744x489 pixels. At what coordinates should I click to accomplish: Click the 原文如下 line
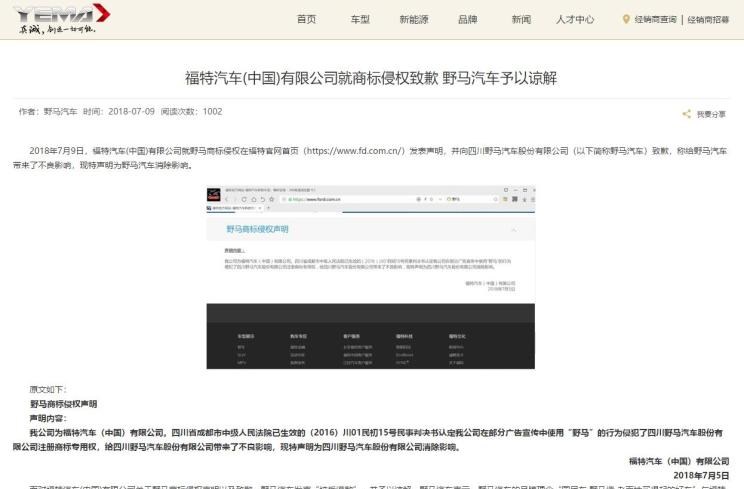pyautogui.click(x=48, y=389)
